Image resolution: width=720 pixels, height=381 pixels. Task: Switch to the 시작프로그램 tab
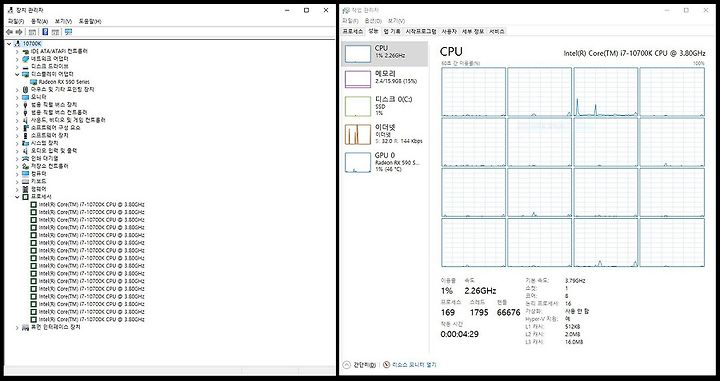421,31
